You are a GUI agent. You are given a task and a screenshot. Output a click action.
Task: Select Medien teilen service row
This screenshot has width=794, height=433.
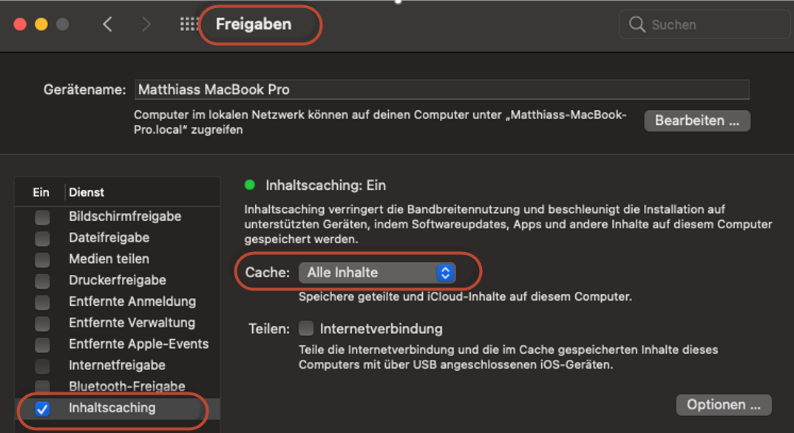pos(109,259)
